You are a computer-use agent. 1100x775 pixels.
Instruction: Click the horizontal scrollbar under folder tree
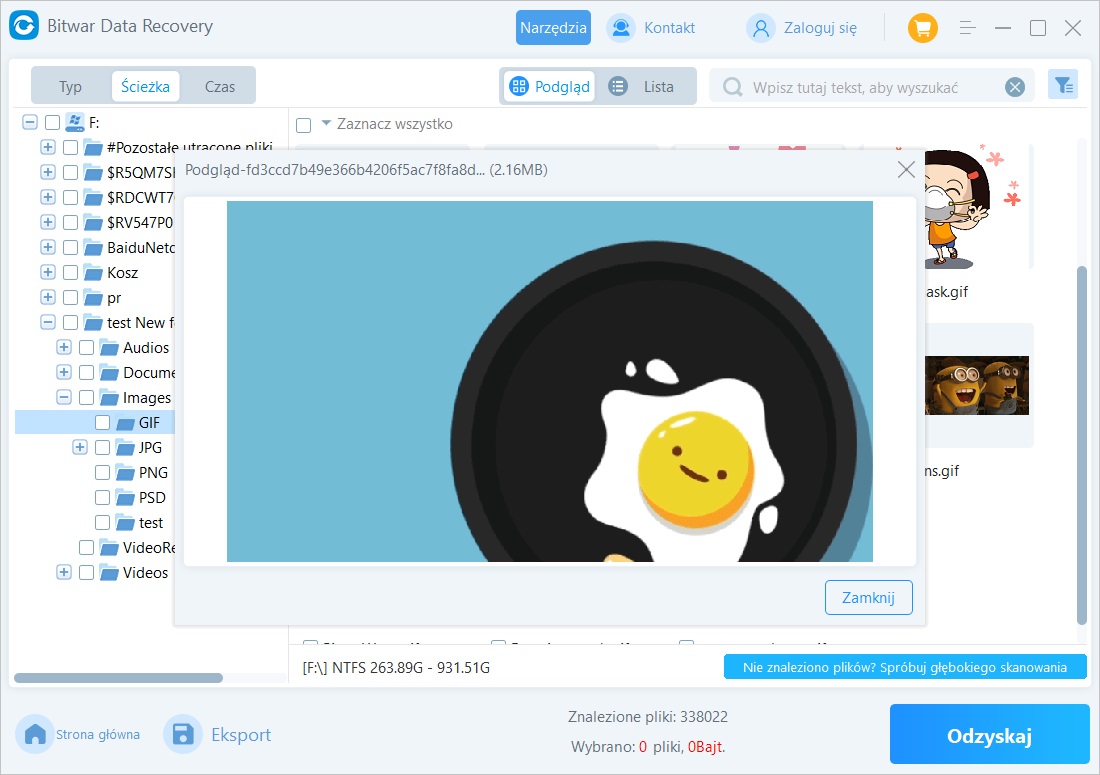pos(118,677)
